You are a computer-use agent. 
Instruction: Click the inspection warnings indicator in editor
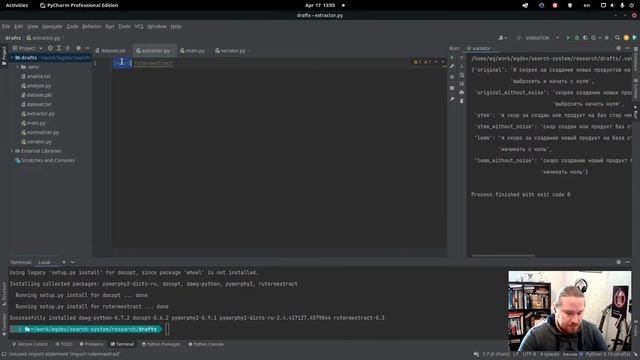click(422, 62)
